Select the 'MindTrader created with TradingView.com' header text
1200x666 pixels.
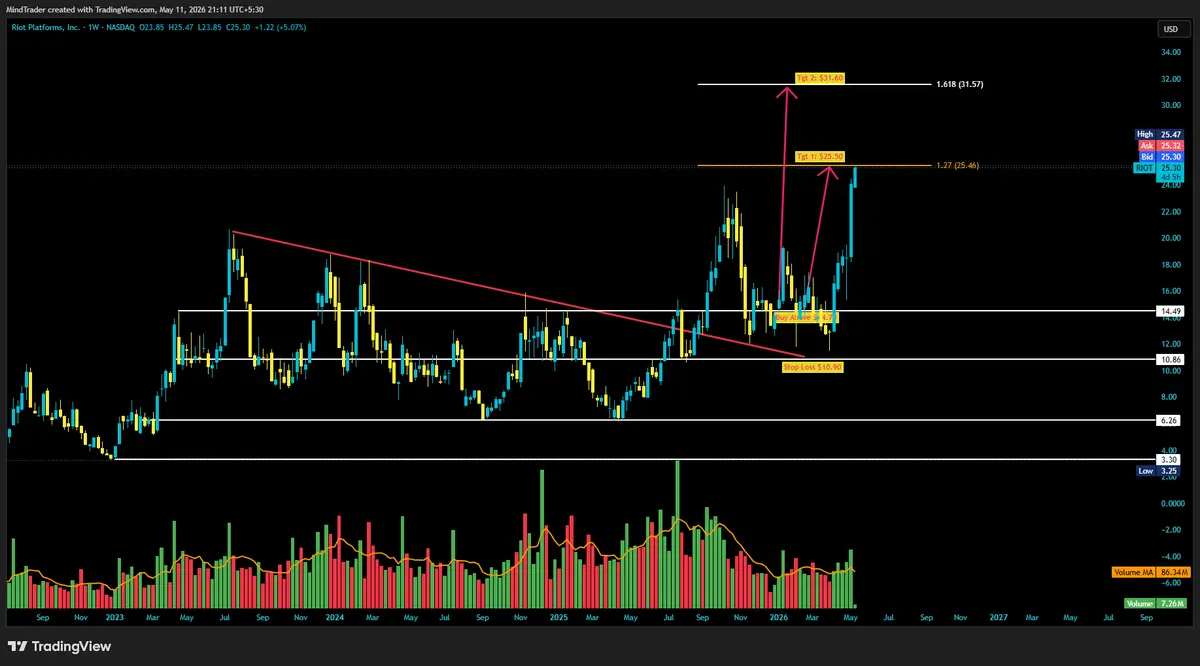pos(83,10)
